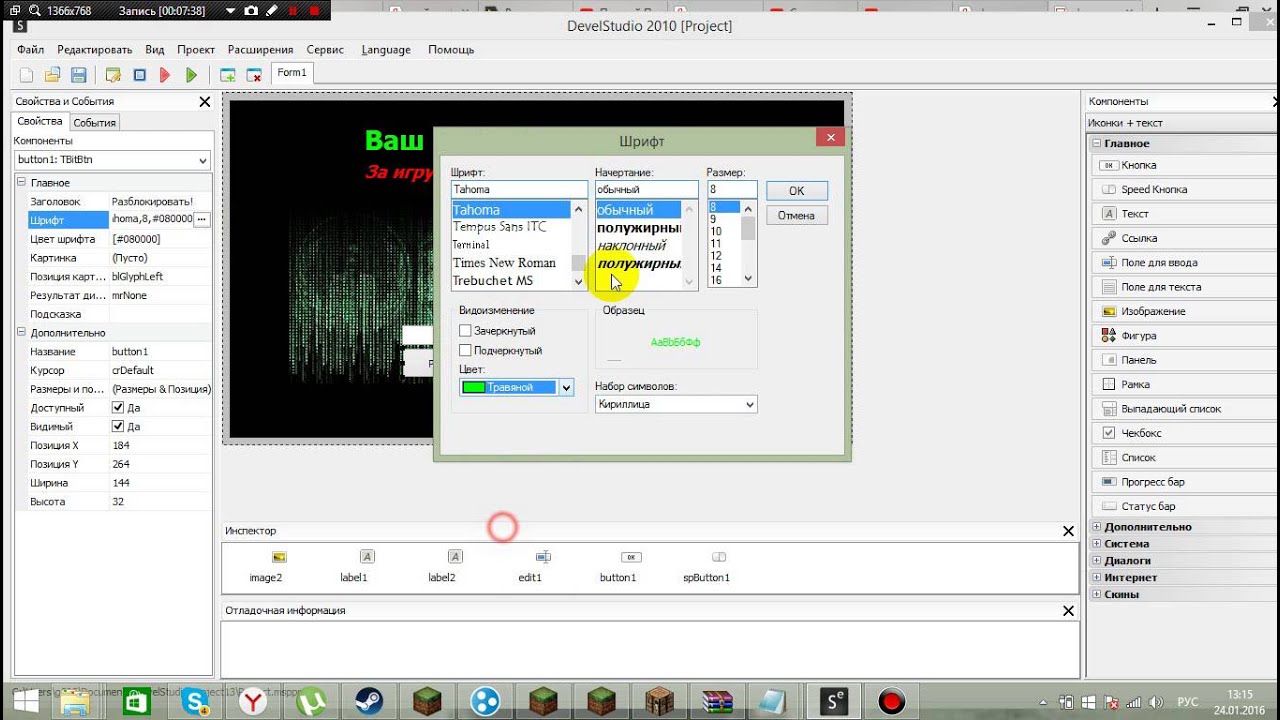Expand the Интернет group in components
The width and height of the screenshot is (1280, 720).
(1097, 578)
